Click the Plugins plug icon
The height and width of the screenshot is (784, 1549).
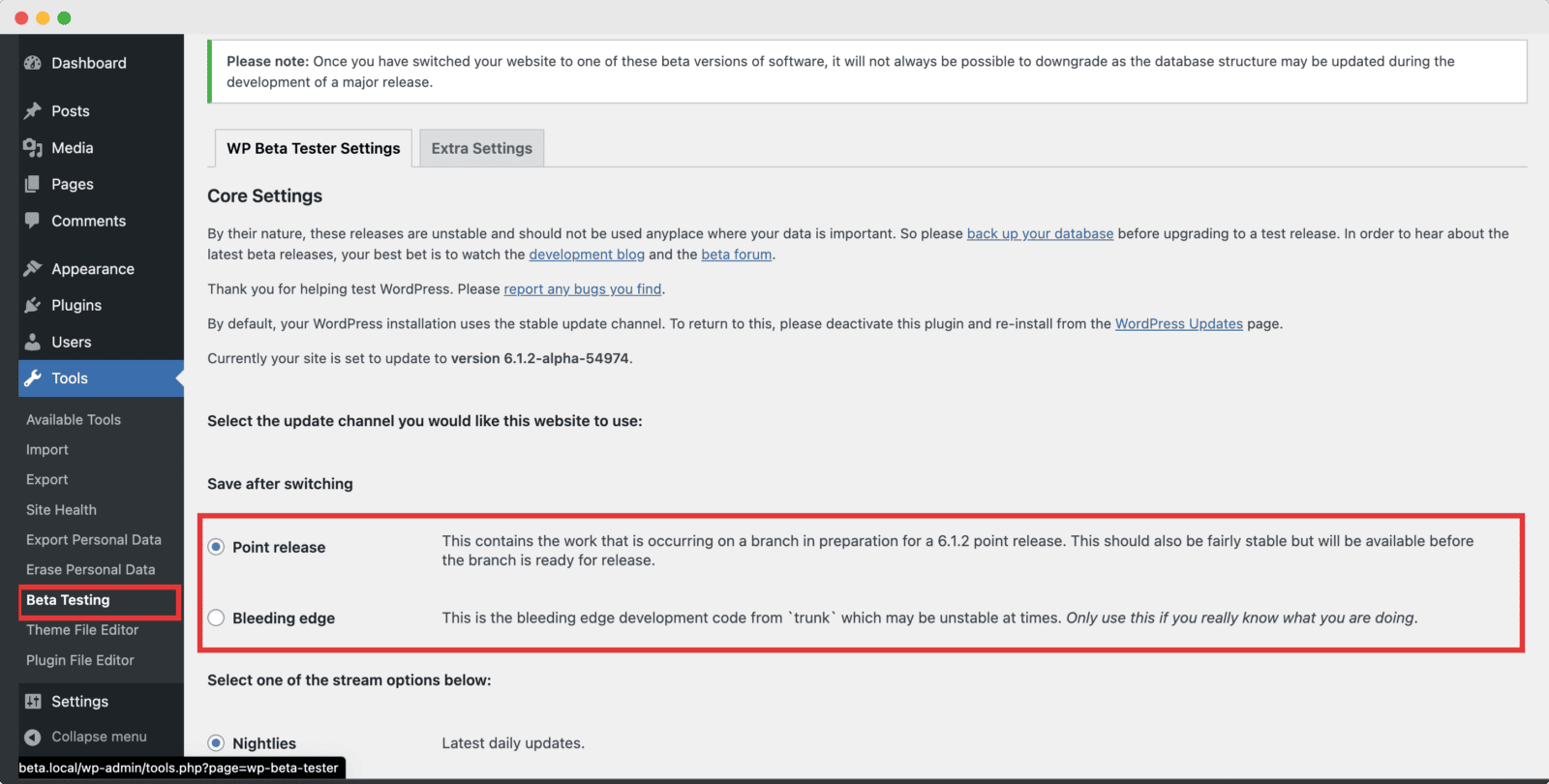(x=33, y=305)
